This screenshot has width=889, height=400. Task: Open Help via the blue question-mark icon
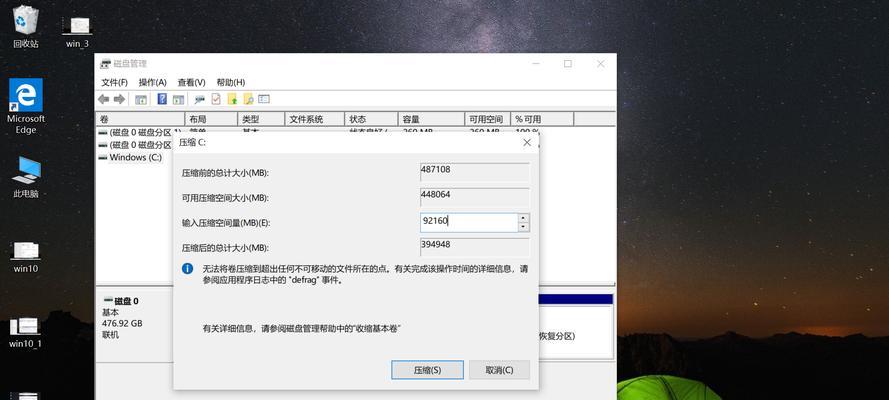pyautogui.click(x=162, y=99)
